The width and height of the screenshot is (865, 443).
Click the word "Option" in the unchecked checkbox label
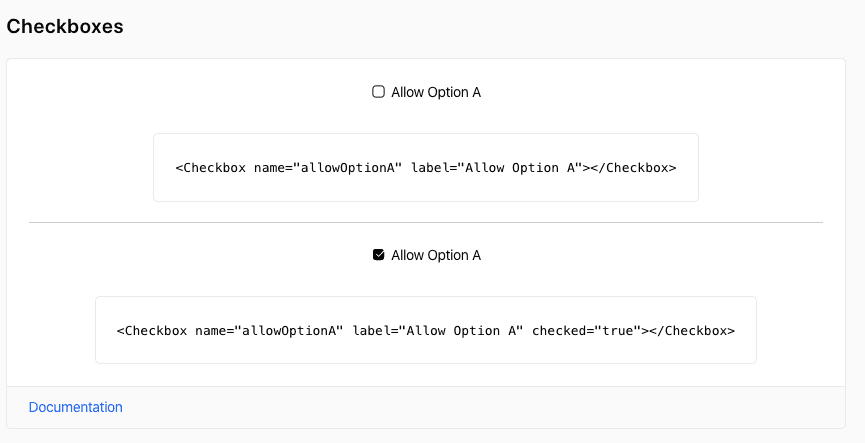coord(448,92)
